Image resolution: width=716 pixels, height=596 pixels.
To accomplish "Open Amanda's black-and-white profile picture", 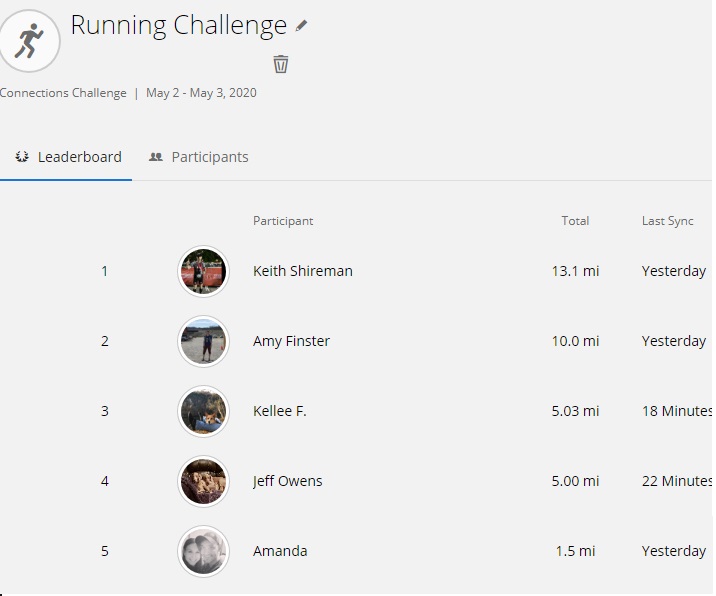I will pos(203,551).
